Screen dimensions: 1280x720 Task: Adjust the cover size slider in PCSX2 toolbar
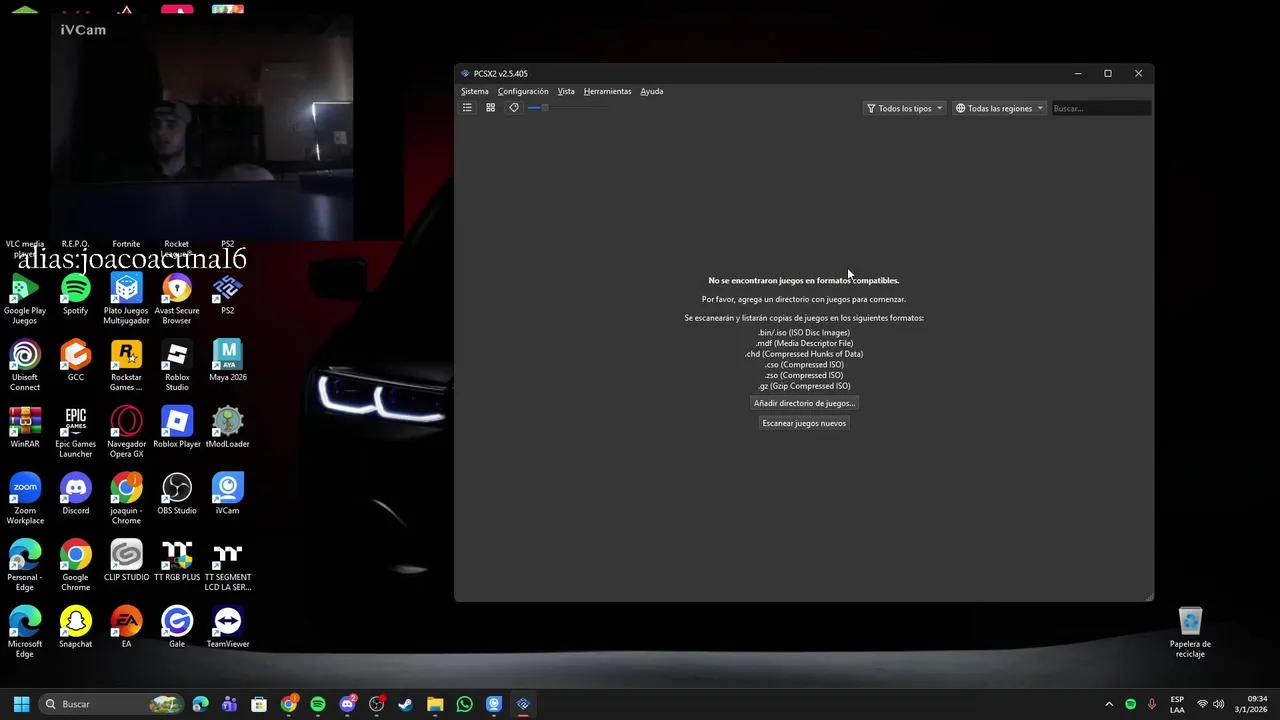566,108
